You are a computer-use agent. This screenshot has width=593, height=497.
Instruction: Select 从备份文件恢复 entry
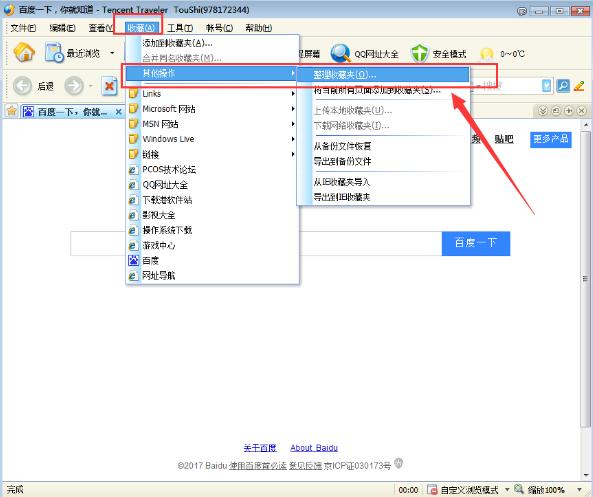coord(383,146)
